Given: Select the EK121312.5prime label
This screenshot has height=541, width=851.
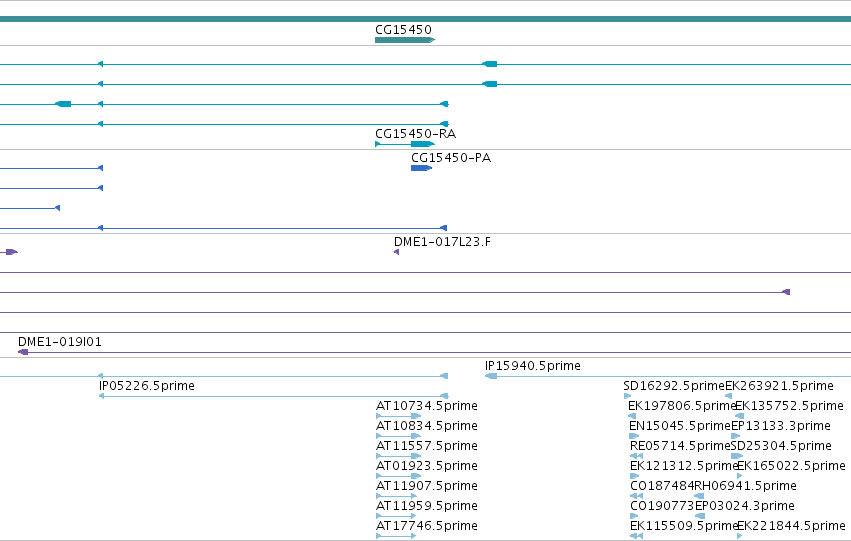Looking at the screenshot, I should 684,466.
